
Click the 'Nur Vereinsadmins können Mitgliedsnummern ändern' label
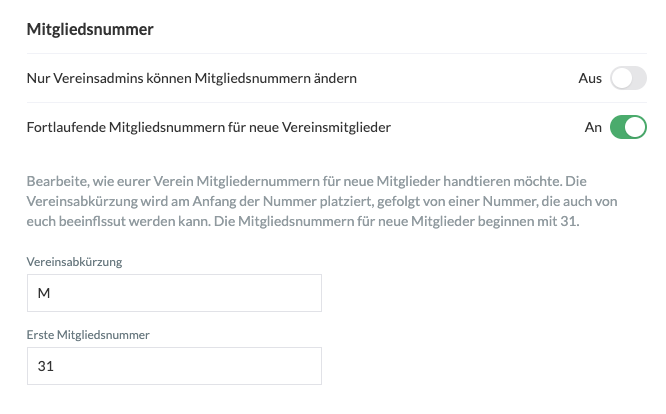(x=192, y=78)
